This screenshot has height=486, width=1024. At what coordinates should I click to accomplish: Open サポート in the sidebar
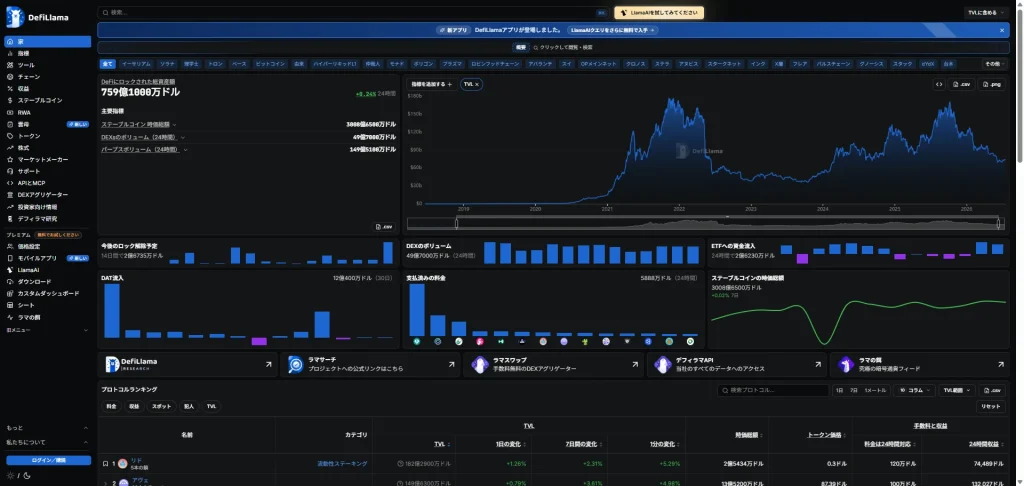pos(48,171)
